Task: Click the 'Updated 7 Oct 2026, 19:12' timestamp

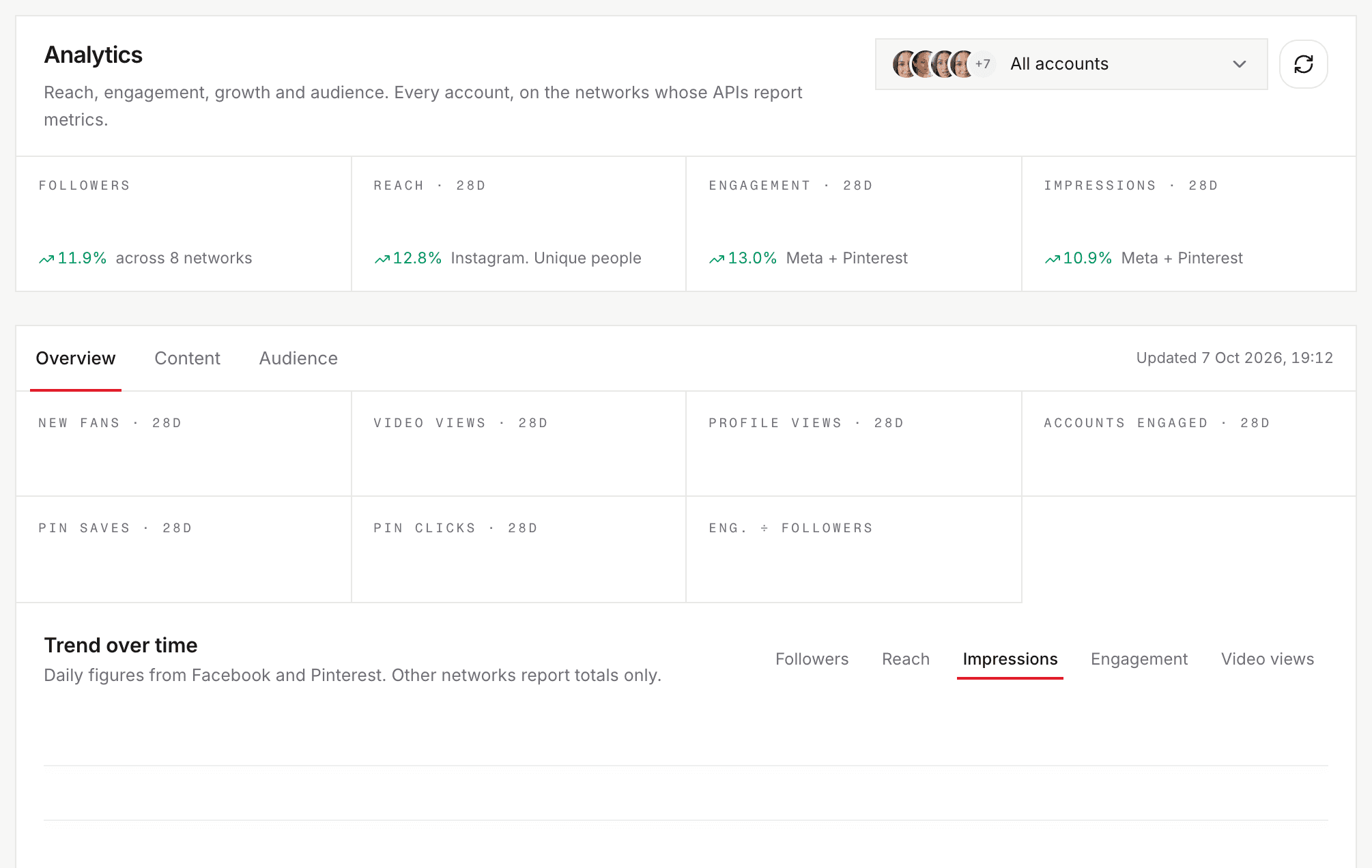Action: coord(1234,358)
